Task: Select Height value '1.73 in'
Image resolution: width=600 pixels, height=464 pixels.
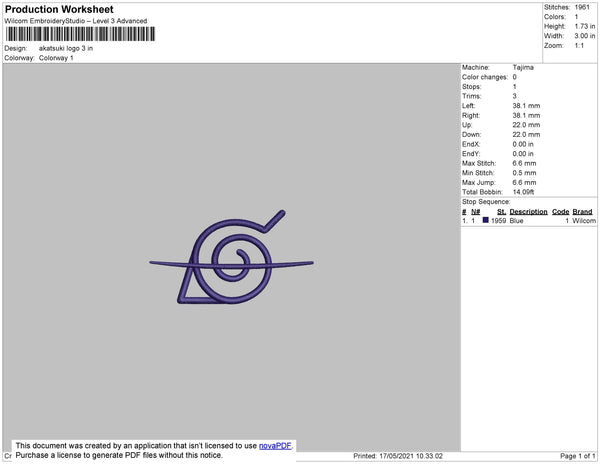Action: [585, 26]
